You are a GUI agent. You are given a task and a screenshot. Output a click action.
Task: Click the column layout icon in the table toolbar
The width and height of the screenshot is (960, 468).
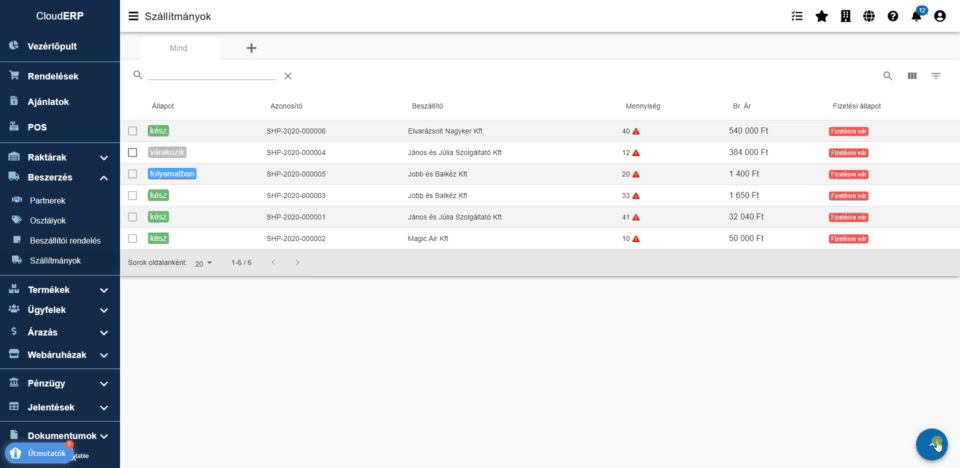(912, 76)
